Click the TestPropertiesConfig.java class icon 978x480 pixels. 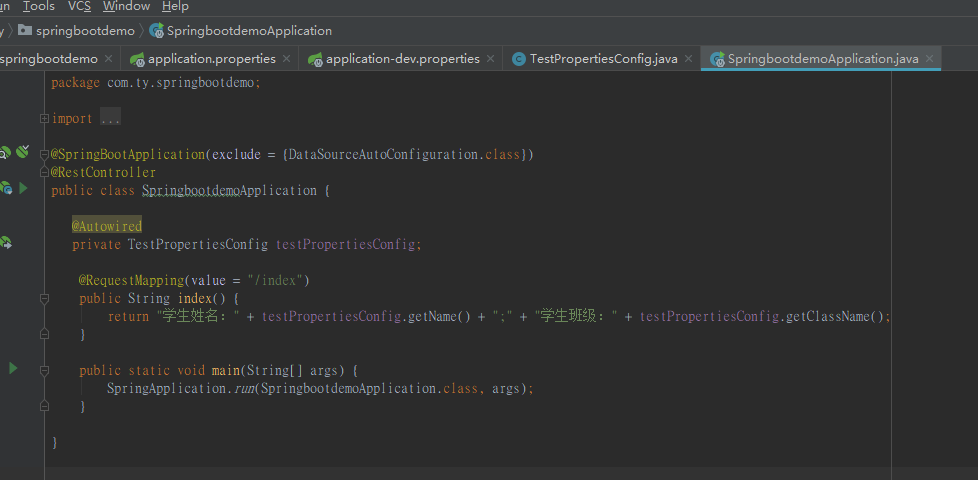tap(518, 59)
